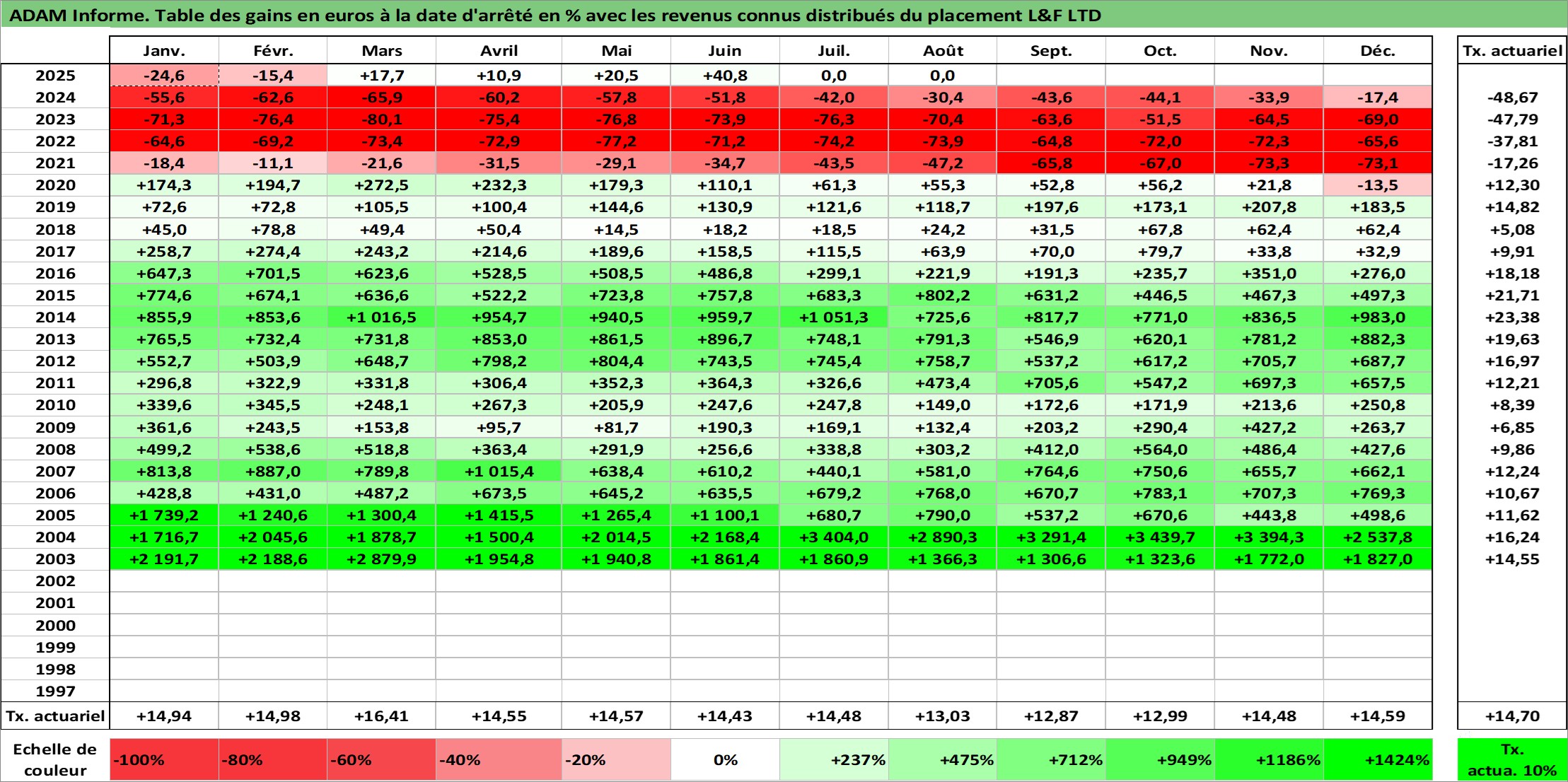Click monthly actuarial rate +16,41 under Mars
The width and height of the screenshot is (1568, 782).
[x=382, y=716]
